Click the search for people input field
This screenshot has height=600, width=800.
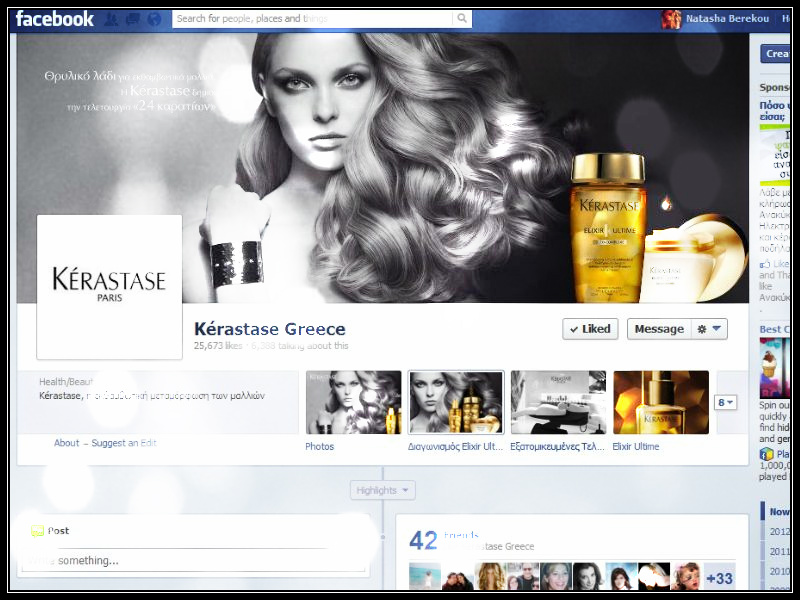[x=312, y=18]
